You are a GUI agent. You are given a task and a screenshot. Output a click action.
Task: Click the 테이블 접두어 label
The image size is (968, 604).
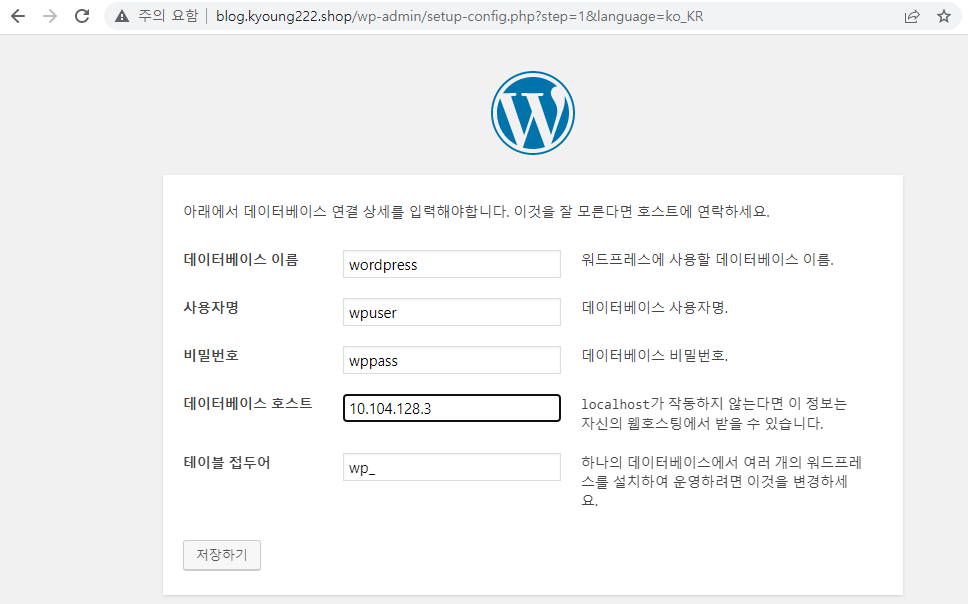click(227, 463)
